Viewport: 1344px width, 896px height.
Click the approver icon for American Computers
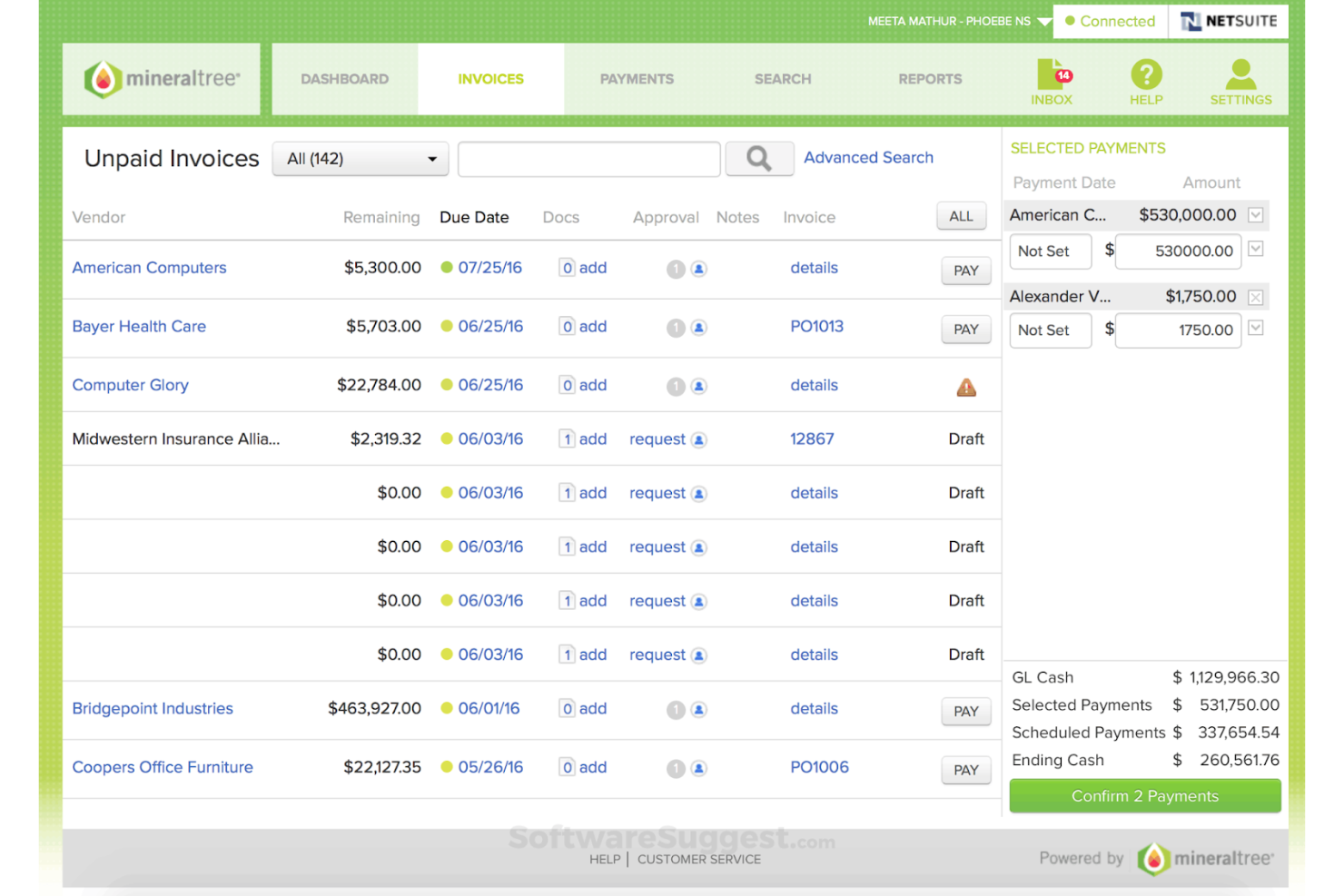pyautogui.click(x=697, y=269)
